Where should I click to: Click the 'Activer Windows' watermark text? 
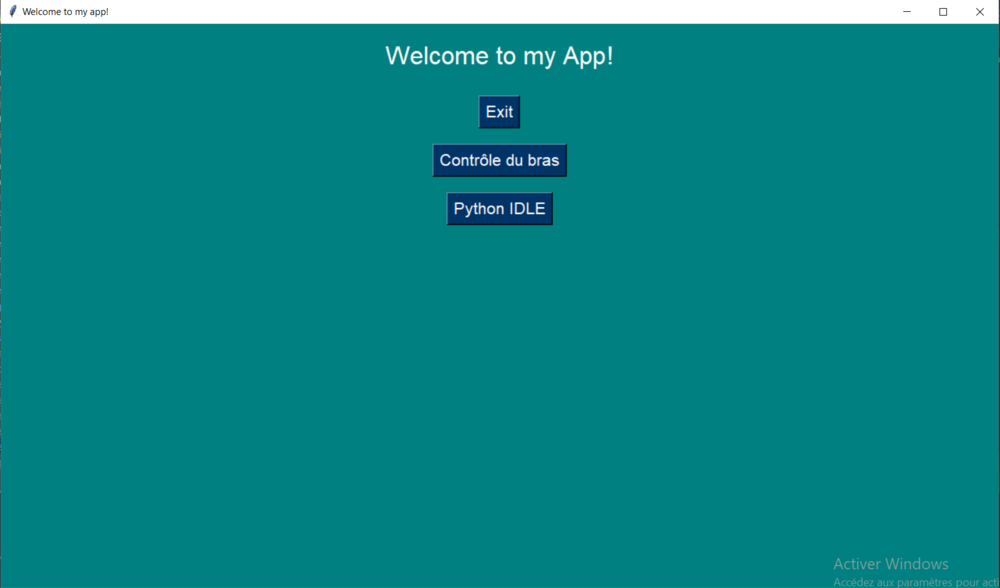pos(890,564)
